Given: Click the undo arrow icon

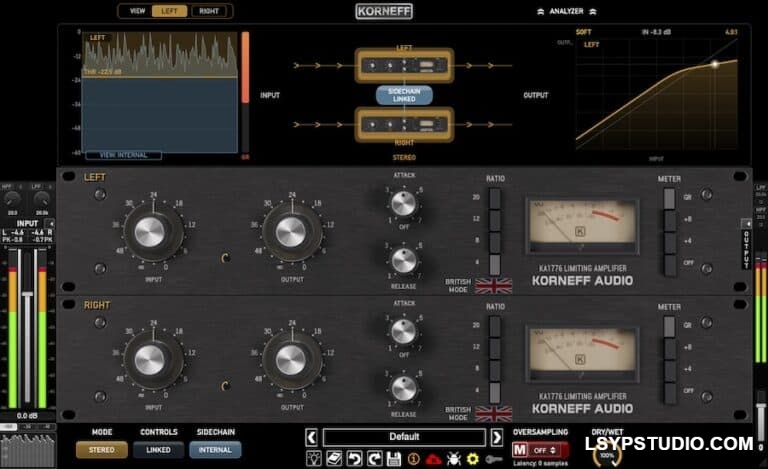Looking at the screenshot, I should pyautogui.click(x=354, y=459).
